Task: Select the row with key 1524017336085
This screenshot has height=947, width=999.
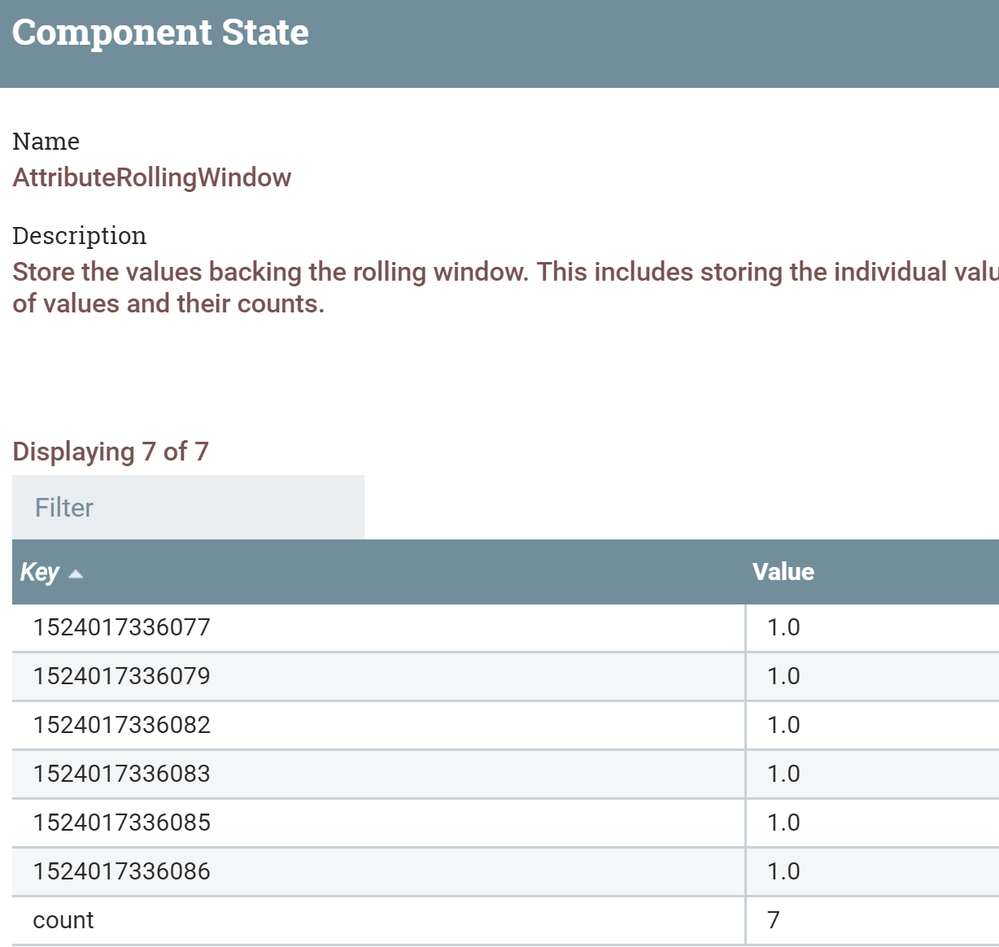Action: [x=122, y=822]
